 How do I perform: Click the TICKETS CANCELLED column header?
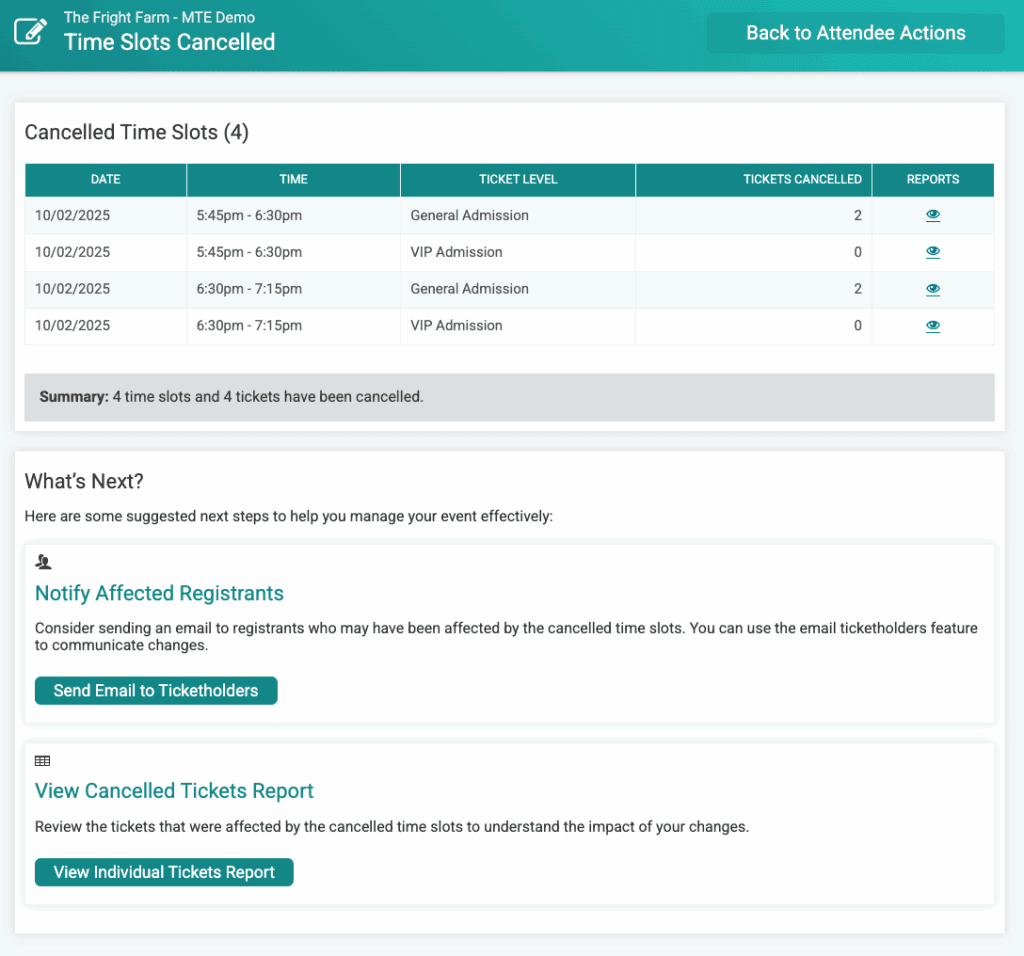click(x=802, y=180)
